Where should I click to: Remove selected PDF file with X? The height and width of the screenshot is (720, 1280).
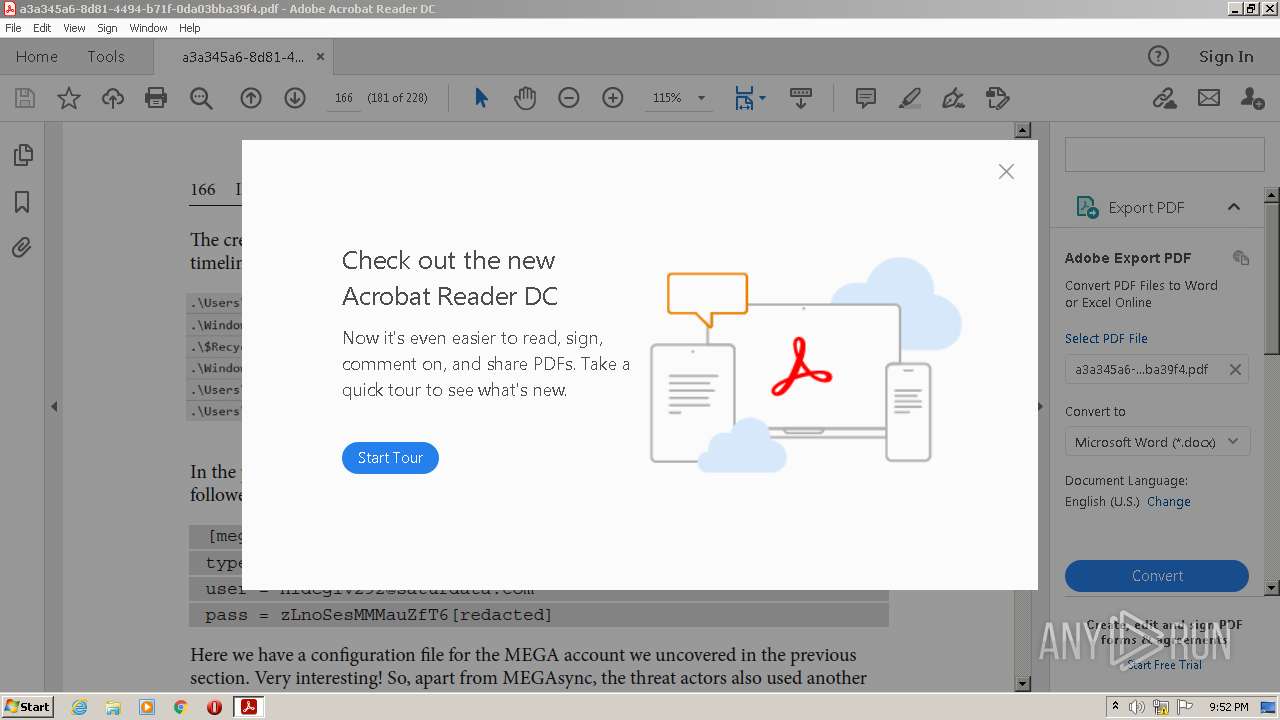[1235, 369]
